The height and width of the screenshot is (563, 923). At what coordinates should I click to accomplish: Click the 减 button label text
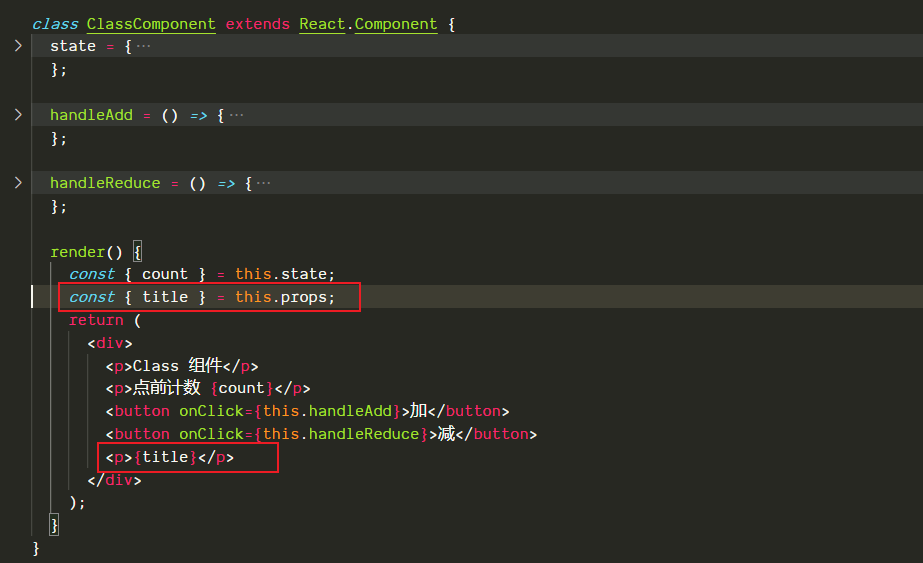point(447,433)
